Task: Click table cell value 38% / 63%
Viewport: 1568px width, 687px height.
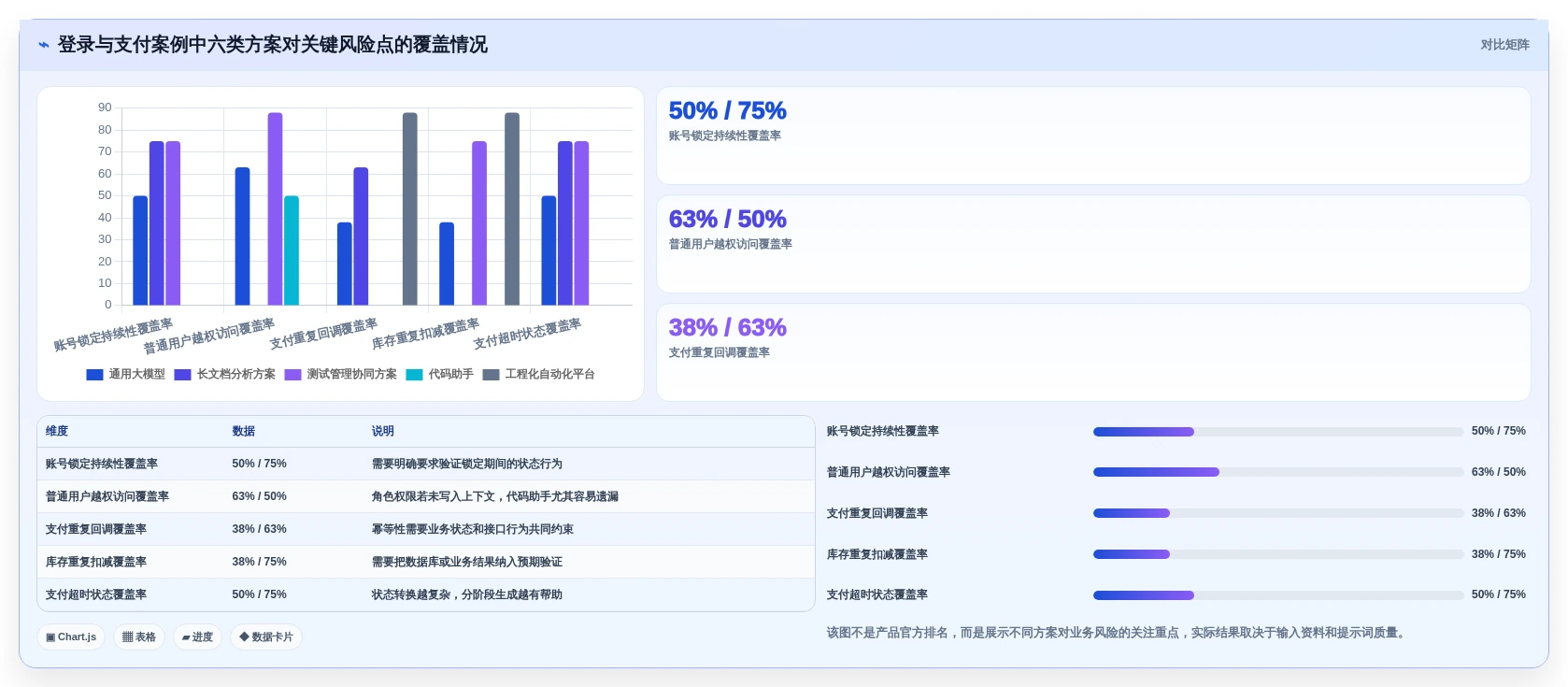Action: [x=259, y=529]
